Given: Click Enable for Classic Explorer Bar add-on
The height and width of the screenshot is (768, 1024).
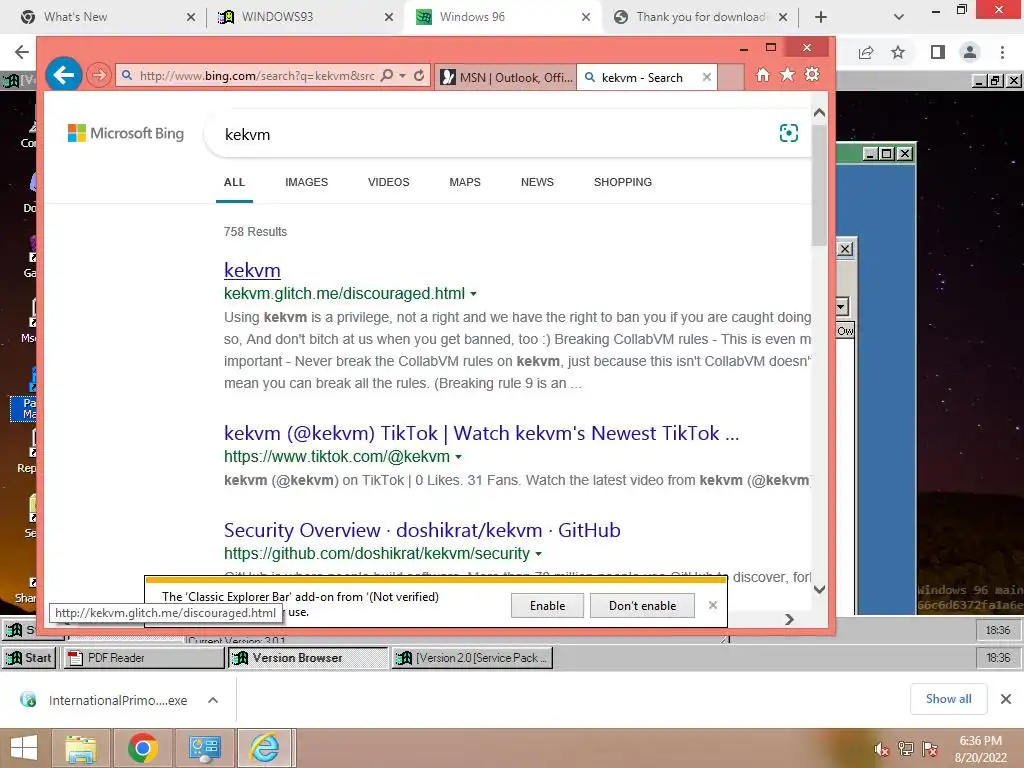Looking at the screenshot, I should pos(547,606).
